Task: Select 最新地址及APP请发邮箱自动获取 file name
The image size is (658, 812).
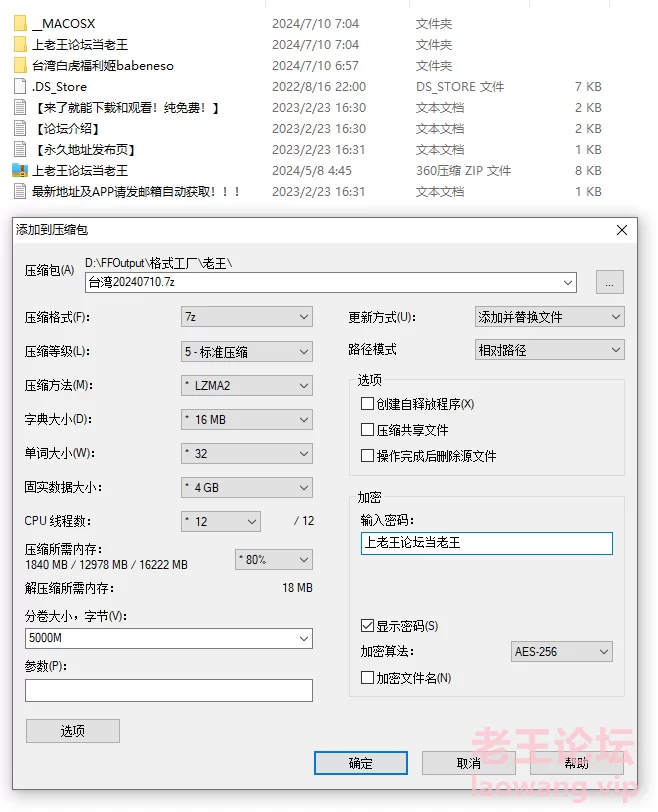Action: click(x=136, y=192)
